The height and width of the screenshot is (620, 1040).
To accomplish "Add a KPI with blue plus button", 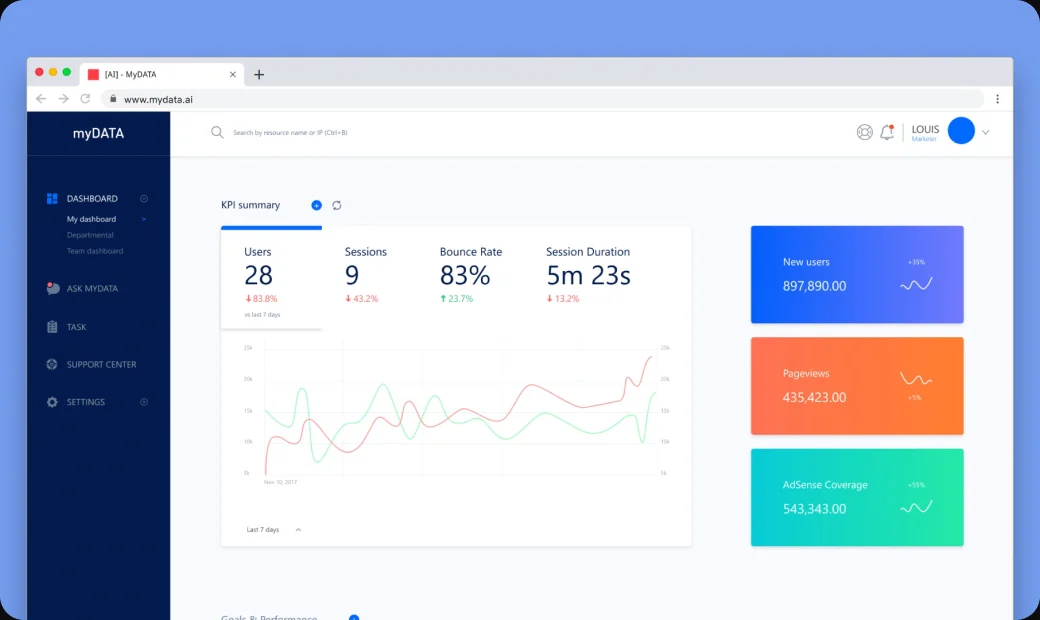I will pos(316,206).
